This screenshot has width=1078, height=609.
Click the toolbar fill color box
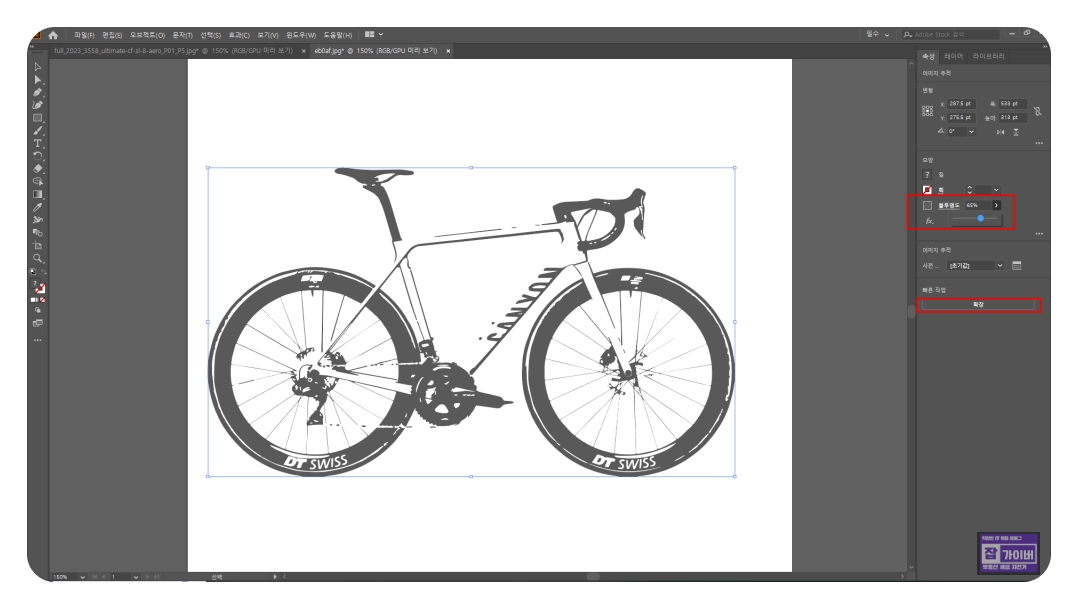point(35,284)
